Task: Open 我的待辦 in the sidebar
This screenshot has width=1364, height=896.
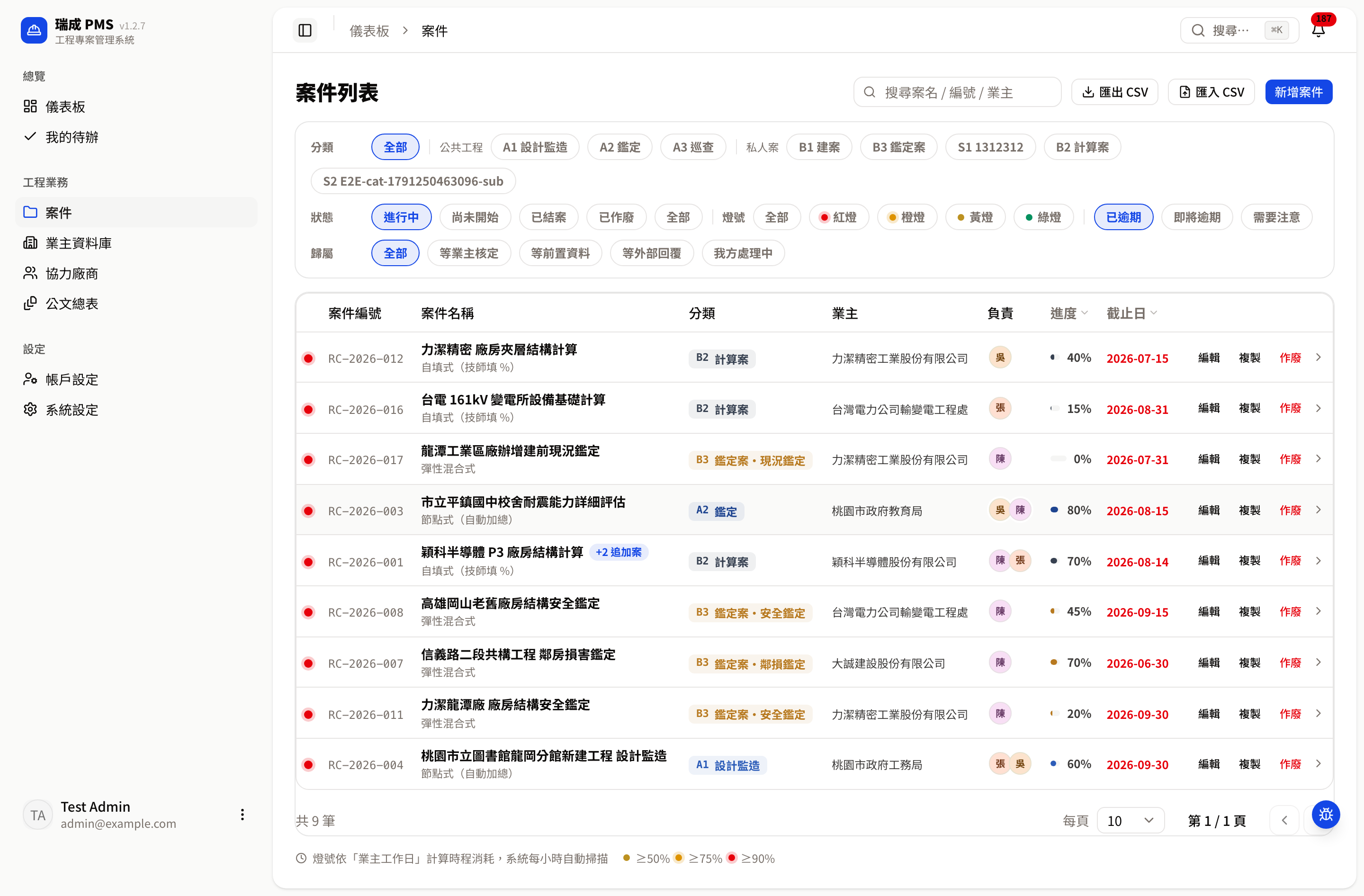Action: tap(136, 137)
